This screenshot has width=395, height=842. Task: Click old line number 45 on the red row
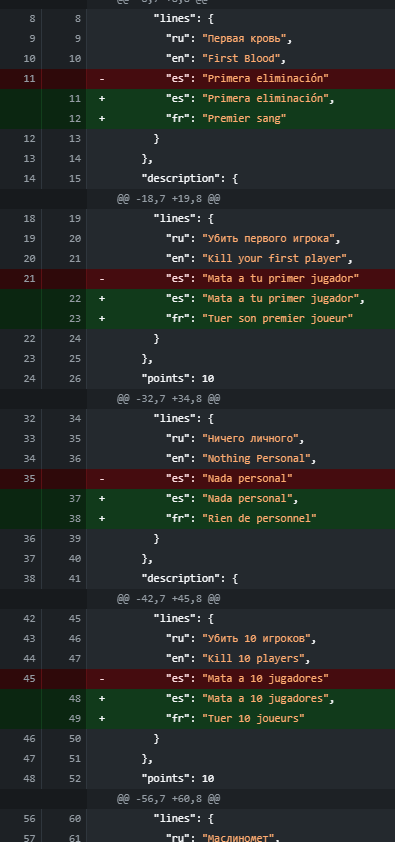click(29, 679)
